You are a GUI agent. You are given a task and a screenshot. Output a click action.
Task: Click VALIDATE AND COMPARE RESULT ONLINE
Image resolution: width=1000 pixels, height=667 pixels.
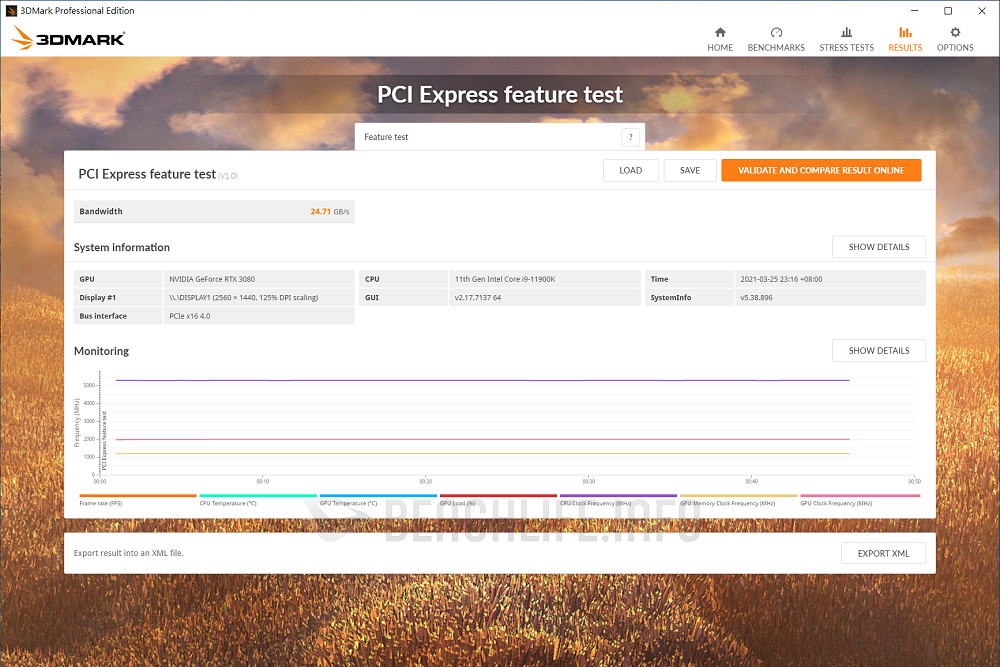click(821, 170)
